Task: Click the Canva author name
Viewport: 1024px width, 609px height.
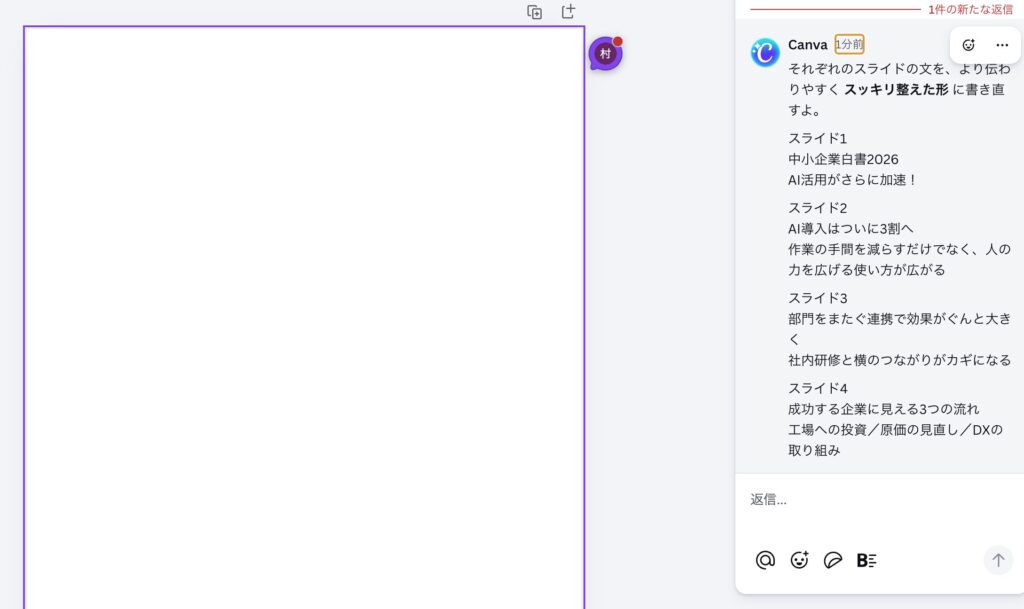Action: [807, 45]
